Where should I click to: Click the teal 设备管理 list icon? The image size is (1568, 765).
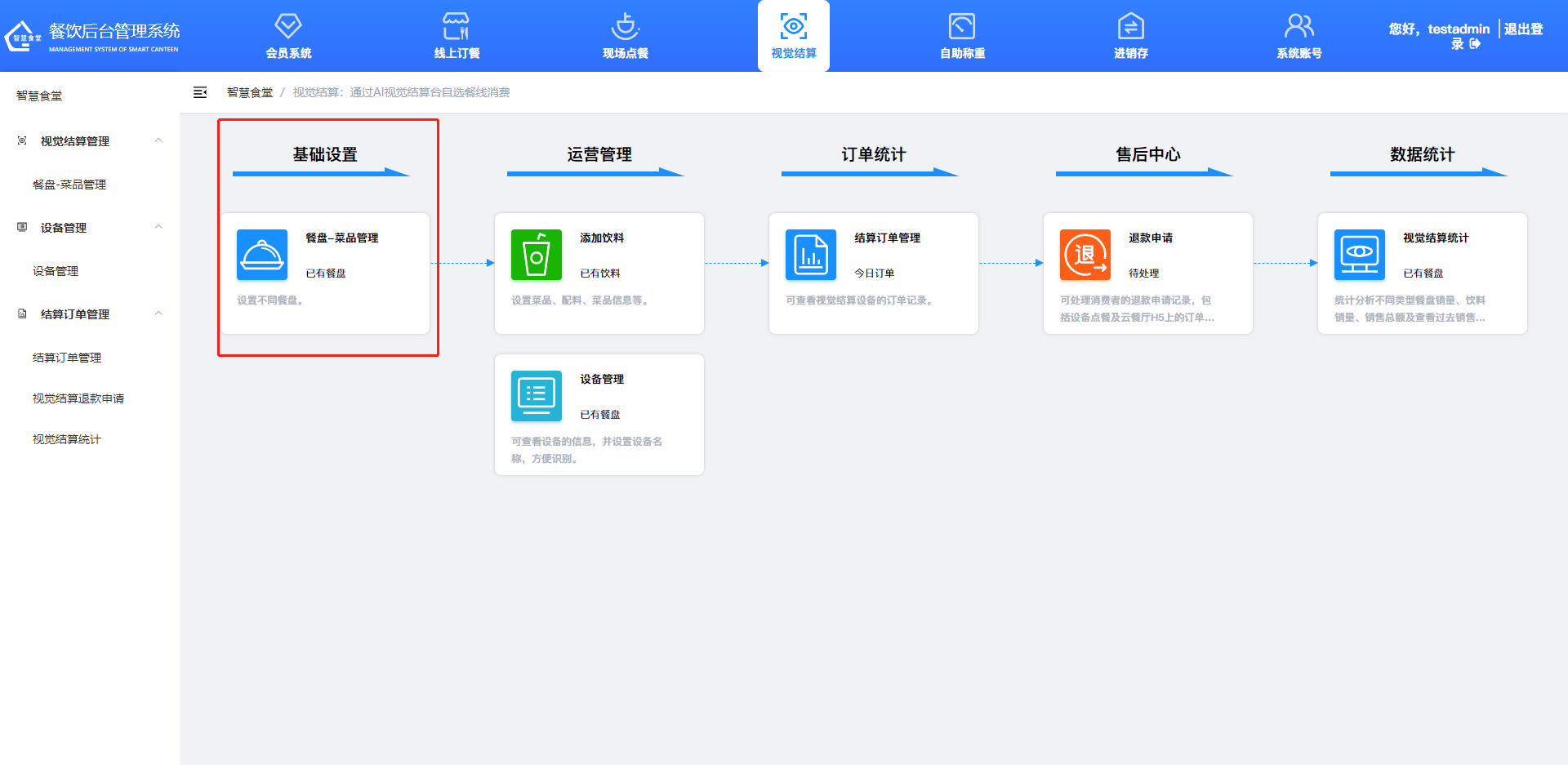[537, 396]
